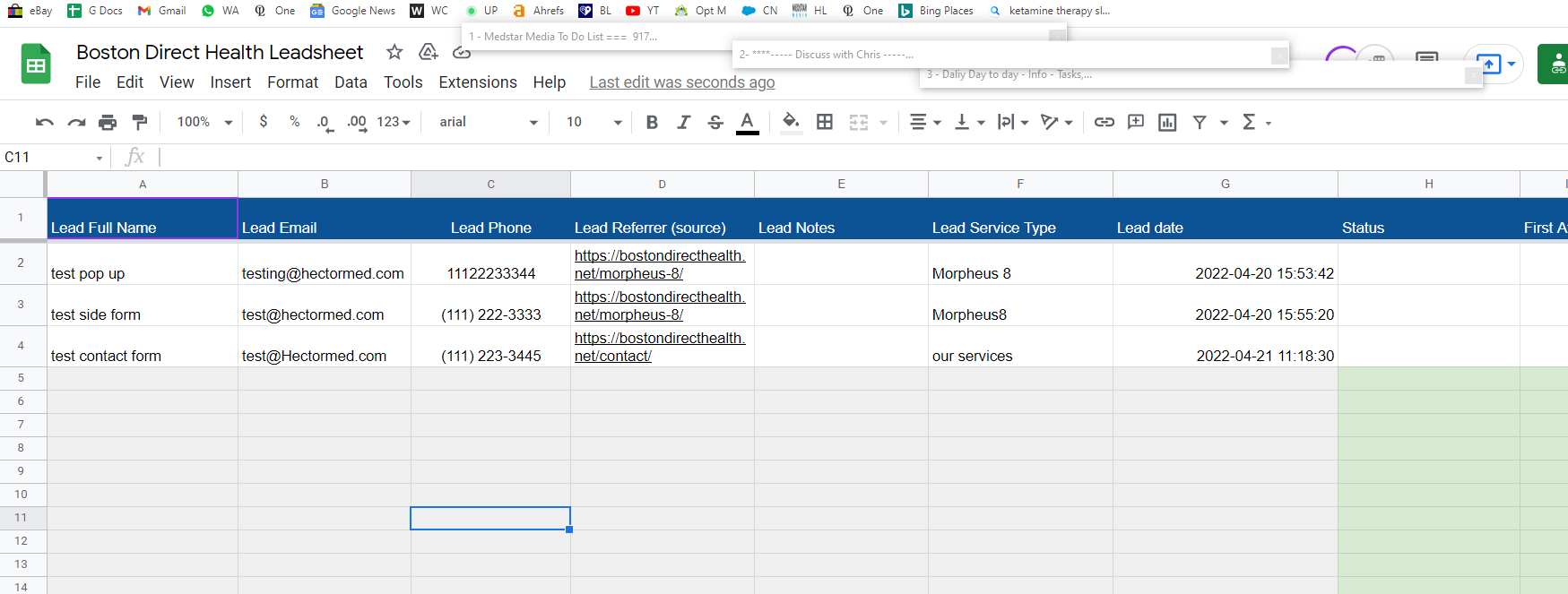Click the undo arrow icon
The image size is (1568, 594).
click(x=45, y=122)
